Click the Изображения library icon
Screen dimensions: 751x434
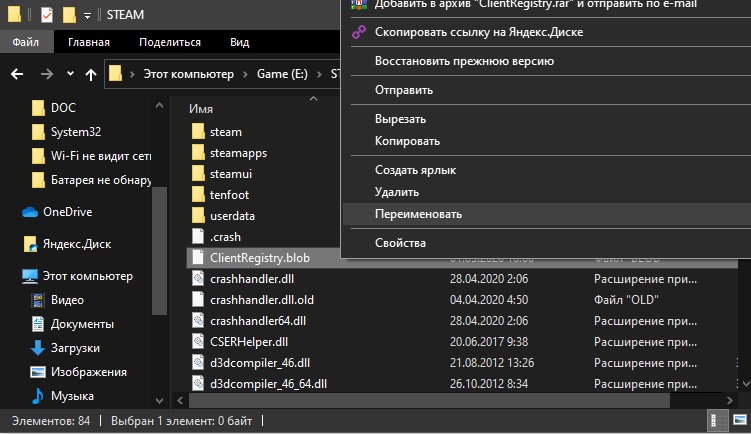point(38,372)
